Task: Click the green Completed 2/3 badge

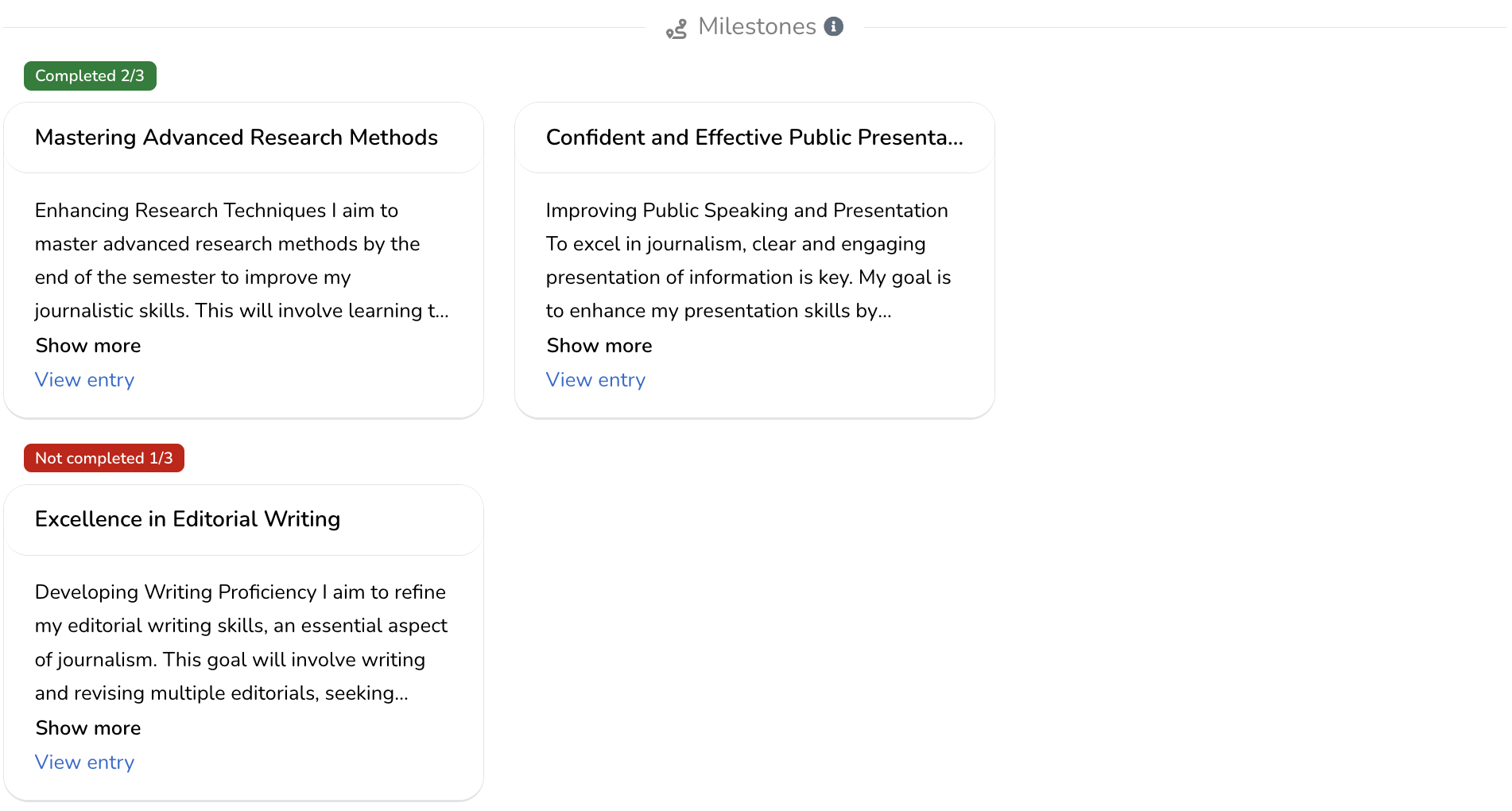Action: click(x=90, y=76)
